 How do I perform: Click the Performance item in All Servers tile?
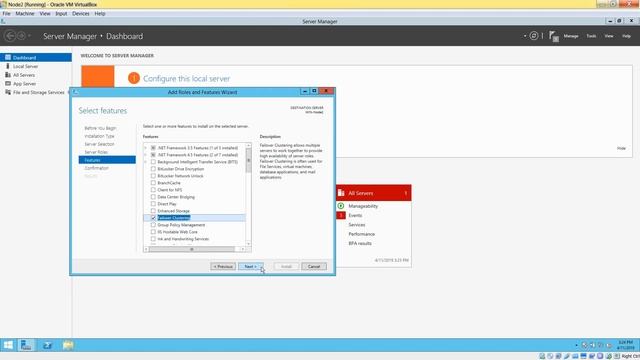(362, 234)
